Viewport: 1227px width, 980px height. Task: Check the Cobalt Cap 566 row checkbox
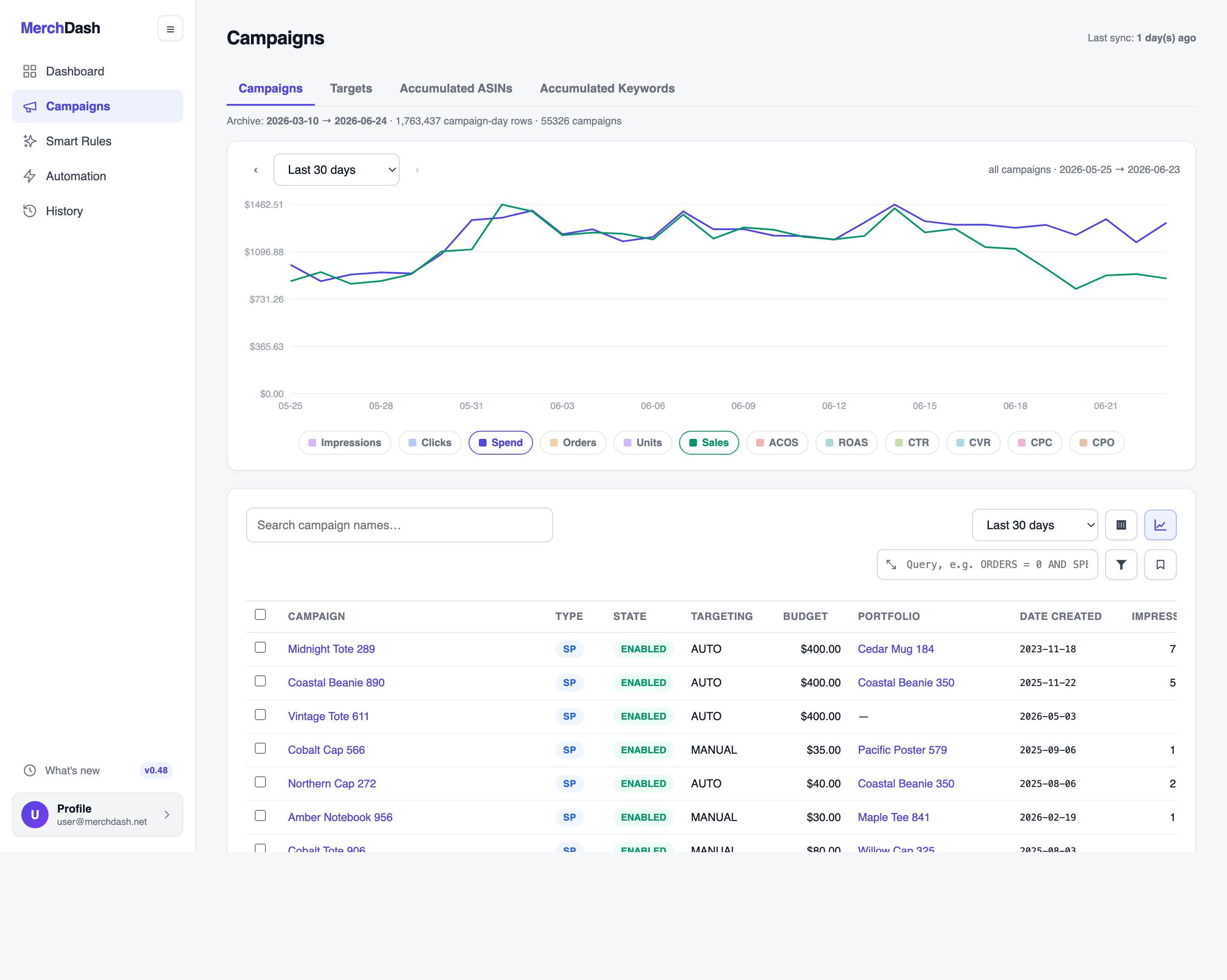click(x=260, y=748)
